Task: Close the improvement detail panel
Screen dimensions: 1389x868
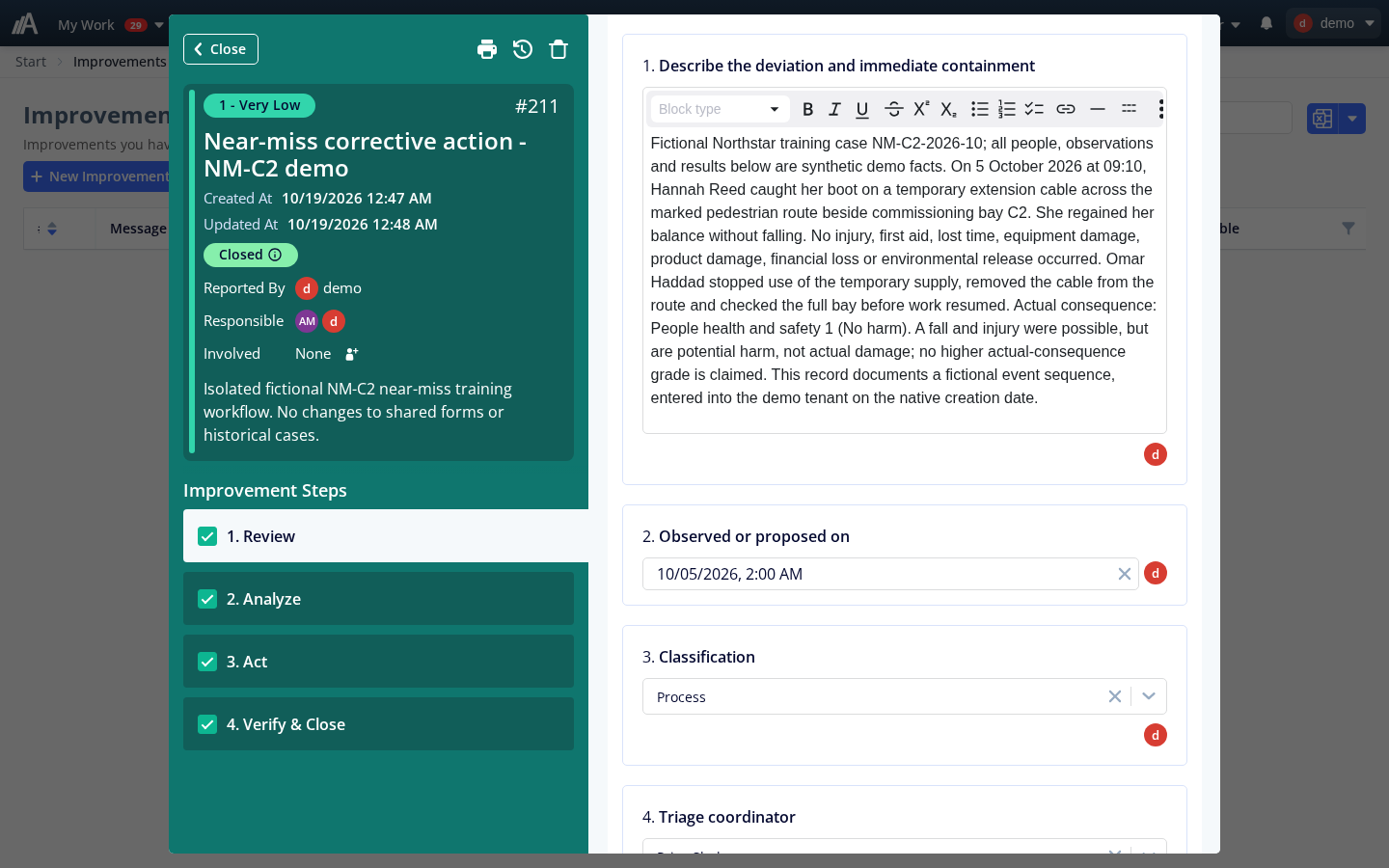Action: pyautogui.click(x=221, y=49)
